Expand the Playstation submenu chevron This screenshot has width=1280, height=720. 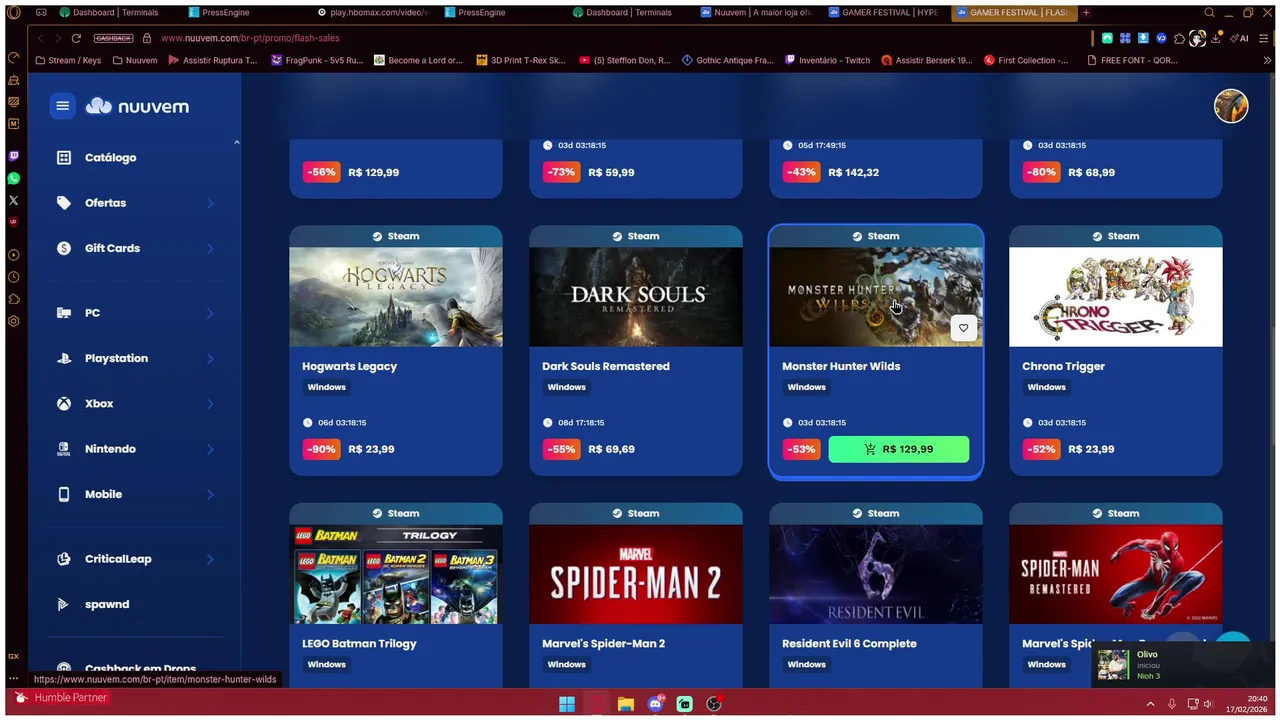[x=210, y=358]
